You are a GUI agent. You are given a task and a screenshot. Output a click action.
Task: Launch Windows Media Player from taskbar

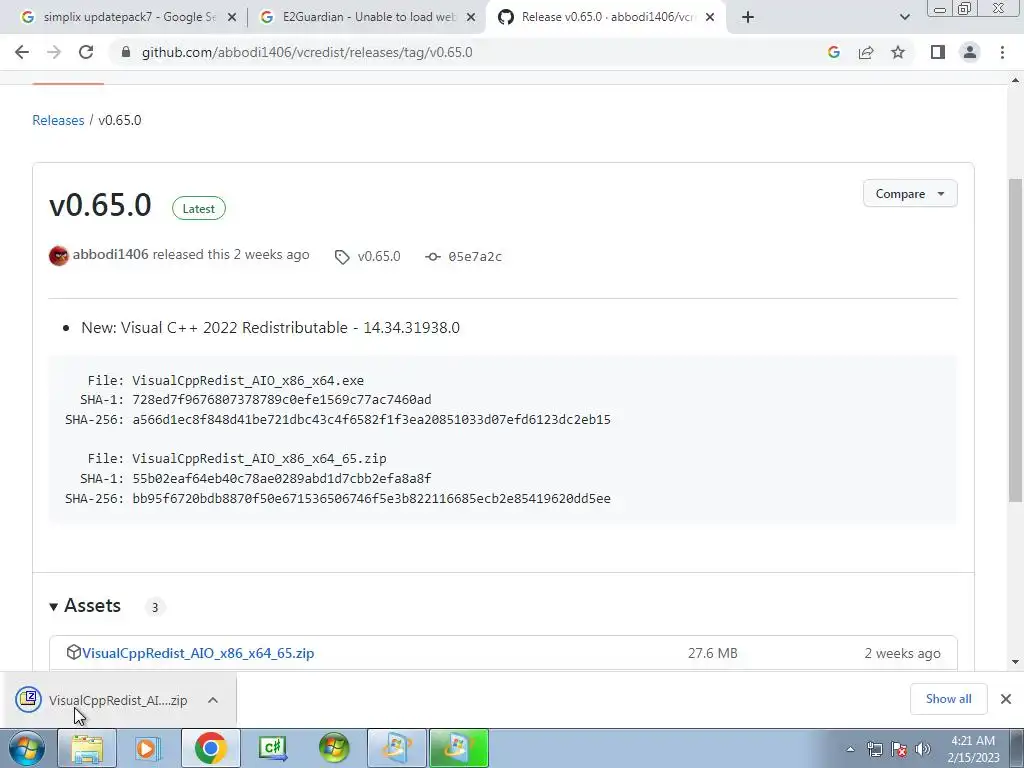pos(148,748)
